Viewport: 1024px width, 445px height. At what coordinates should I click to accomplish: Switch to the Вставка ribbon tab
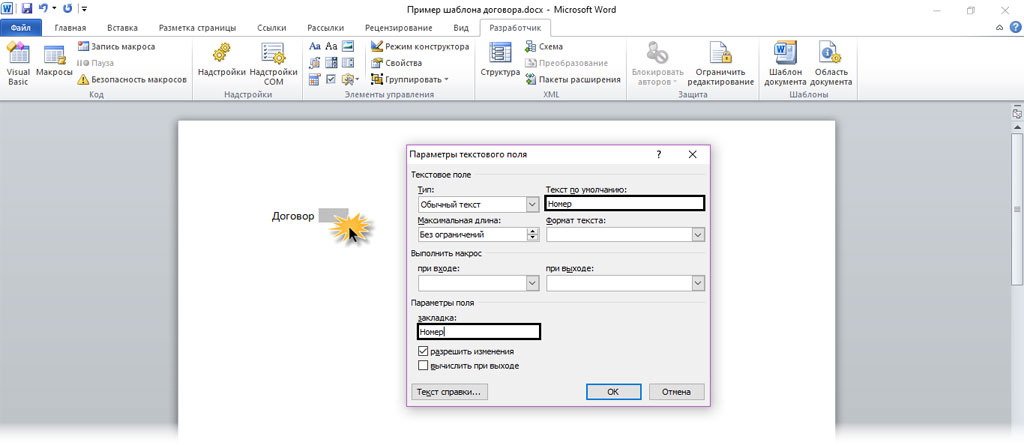tap(121, 28)
